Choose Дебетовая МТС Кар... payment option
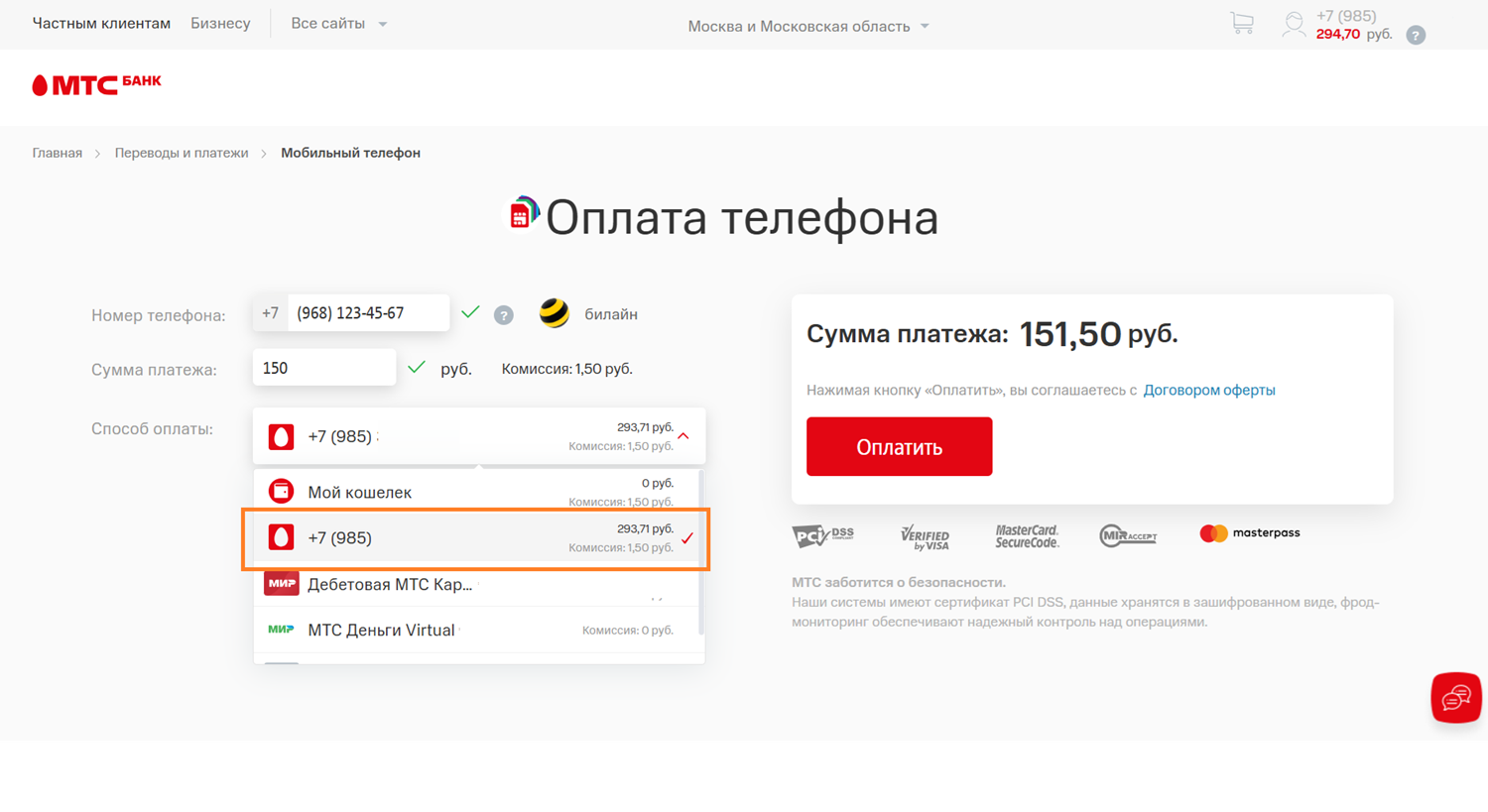This screenshot has width=1488, height=812. click(477, 584)
